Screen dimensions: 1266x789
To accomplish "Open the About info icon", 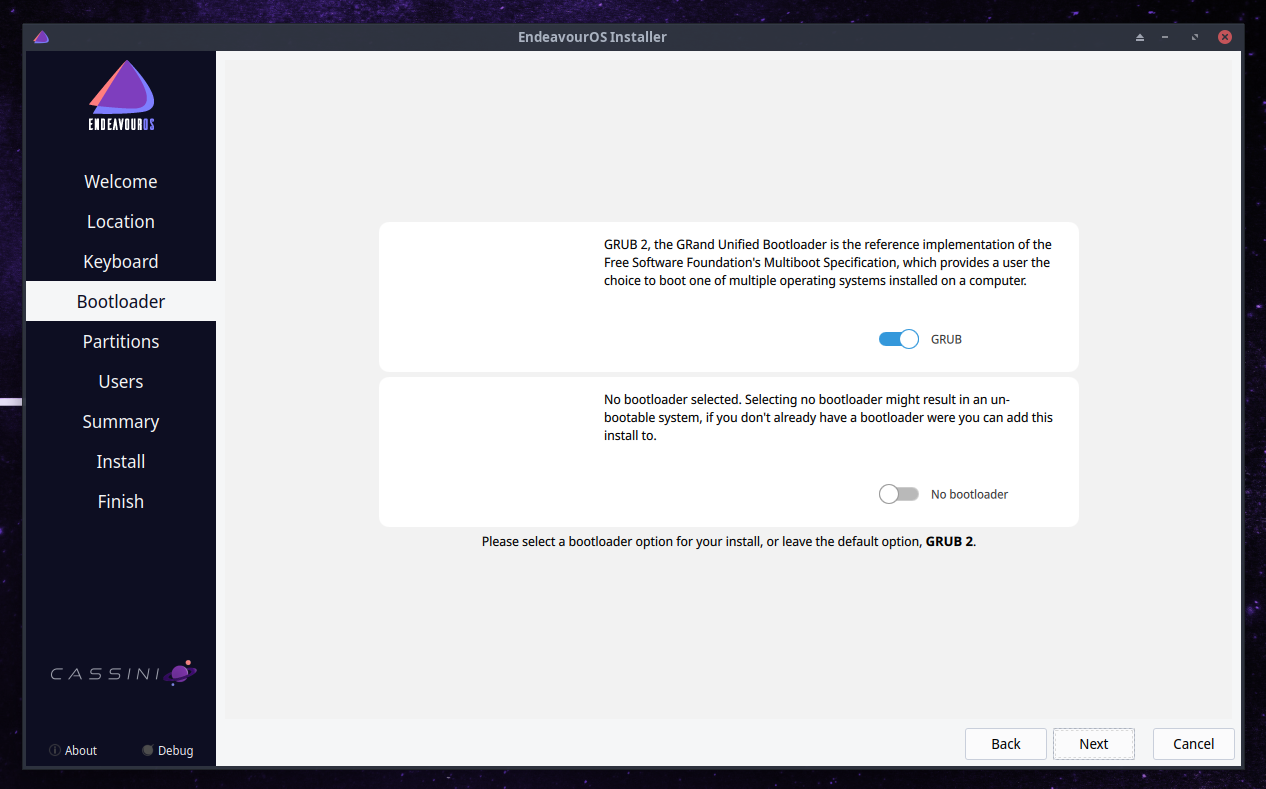I will (55, 750).
